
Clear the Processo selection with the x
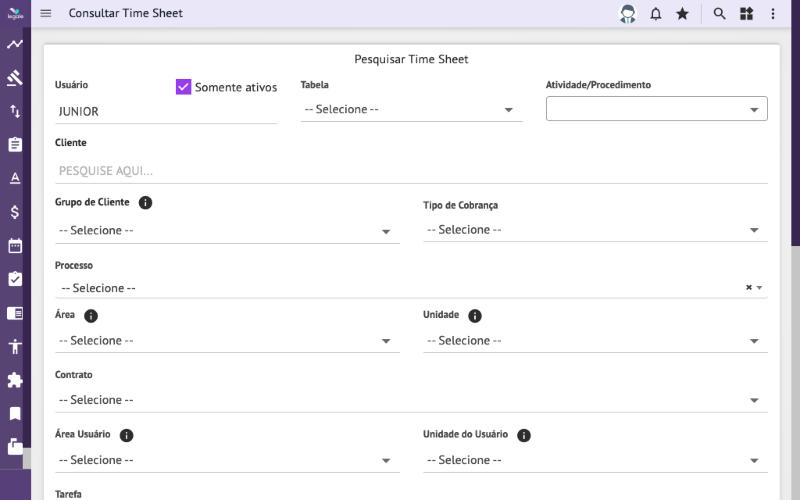coord(748,288)
